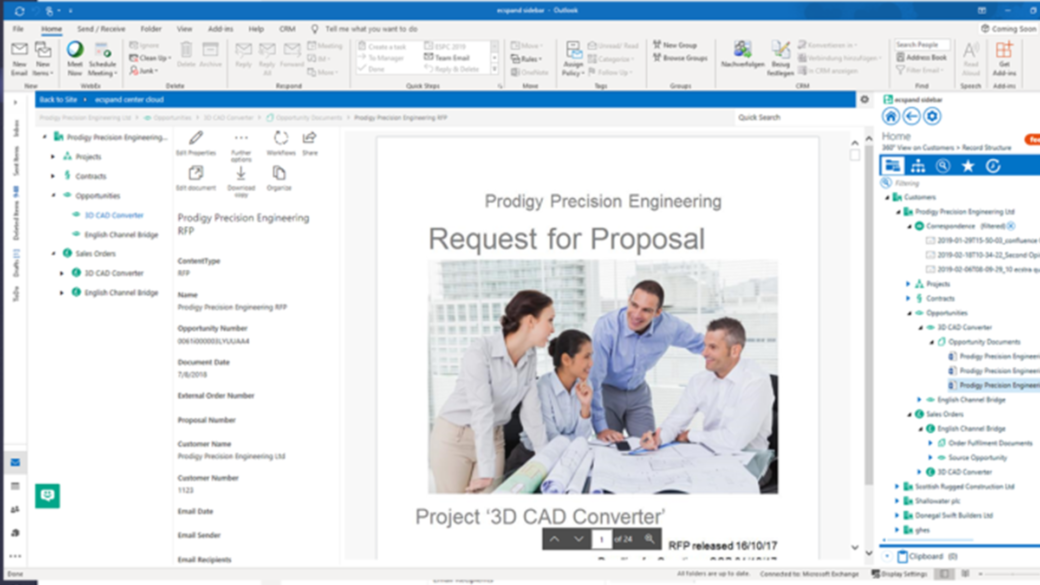The height and width of the screenshot is (585, 1040).
Task: Open the CRM ribbon tab
Action: tap(287, 29)
